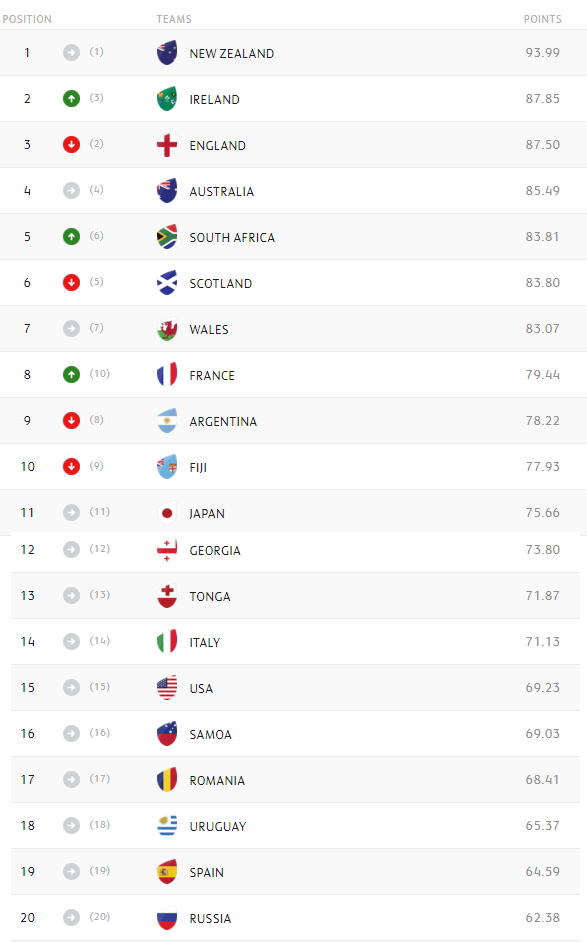The image size is (587, 942).
Task: Click the Spain flag icon
Action: tap(167, 872)
